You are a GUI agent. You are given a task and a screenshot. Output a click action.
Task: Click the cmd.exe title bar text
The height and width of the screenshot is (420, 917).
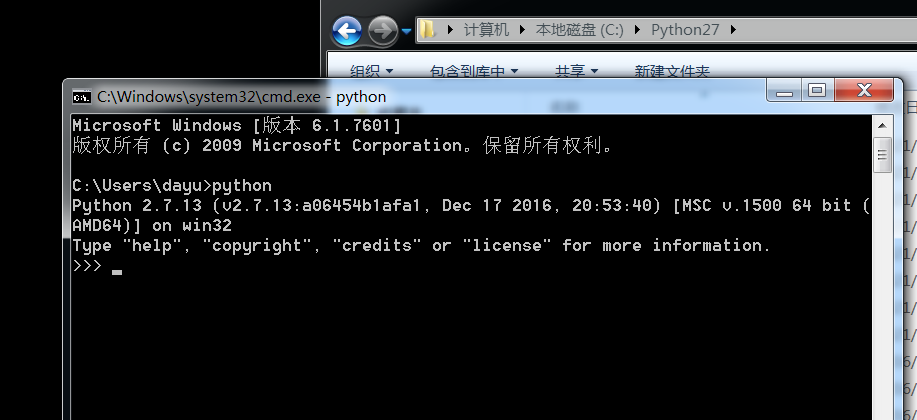pos(242,97)
